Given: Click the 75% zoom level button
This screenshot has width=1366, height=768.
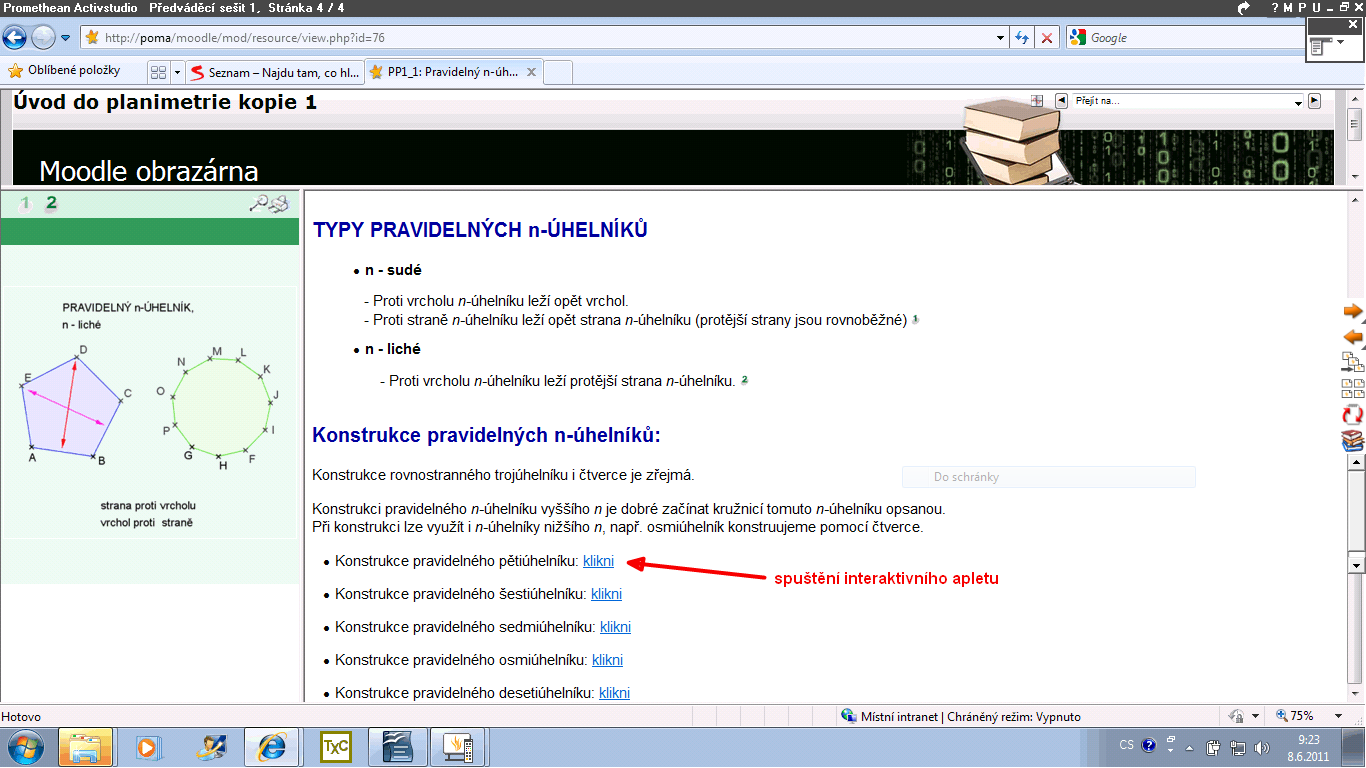Looking at the screenshot, I should coord(1295,716).
